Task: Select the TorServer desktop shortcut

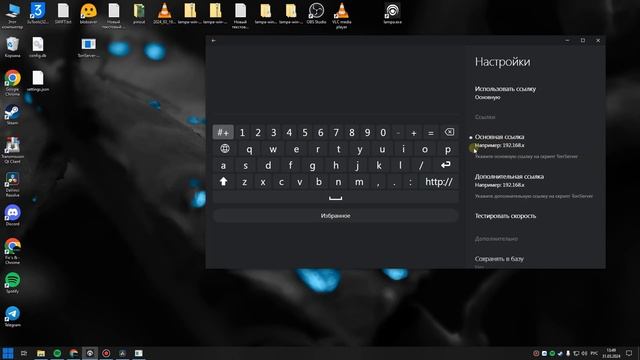Action: [x=88, y=47]
